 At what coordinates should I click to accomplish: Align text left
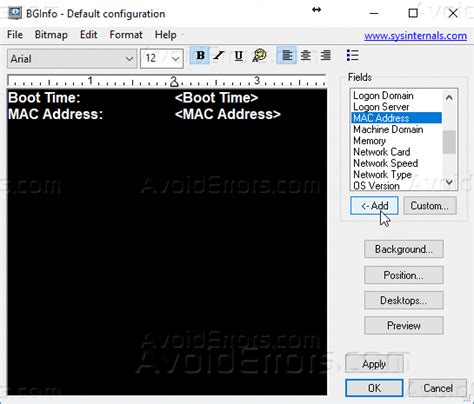click(x=287, y=55)
